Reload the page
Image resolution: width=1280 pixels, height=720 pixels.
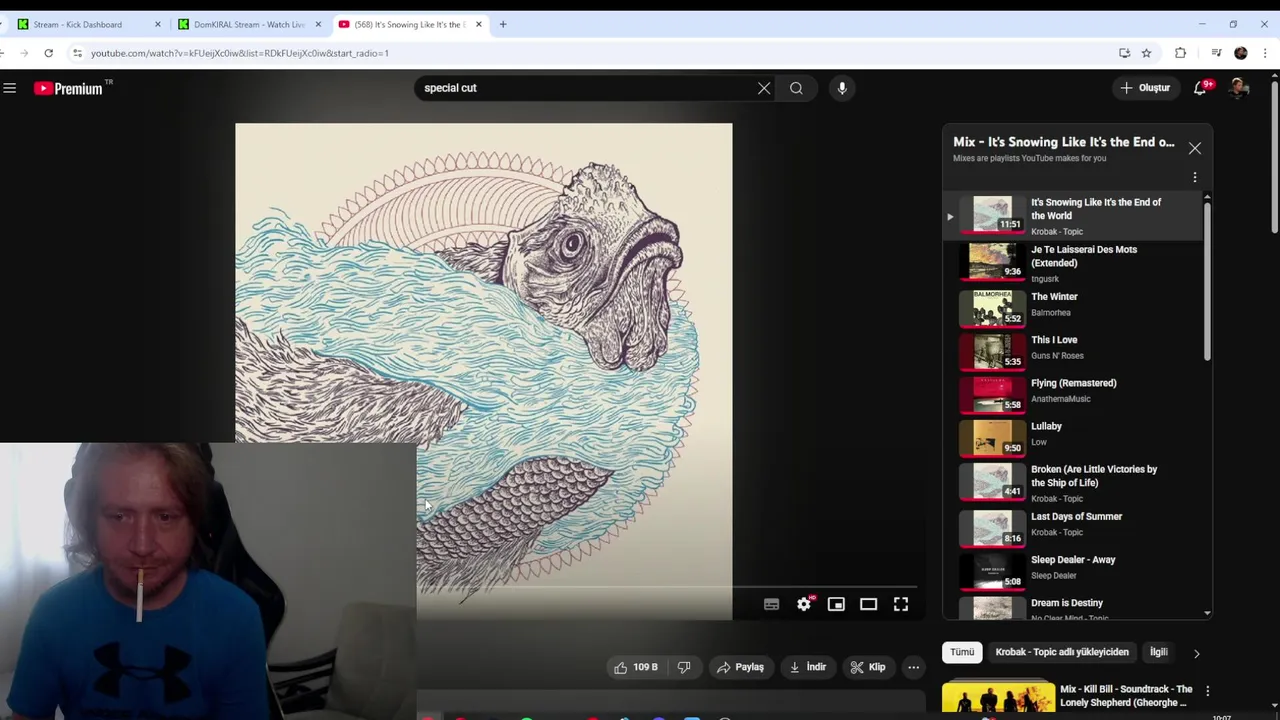click(48, 53)
